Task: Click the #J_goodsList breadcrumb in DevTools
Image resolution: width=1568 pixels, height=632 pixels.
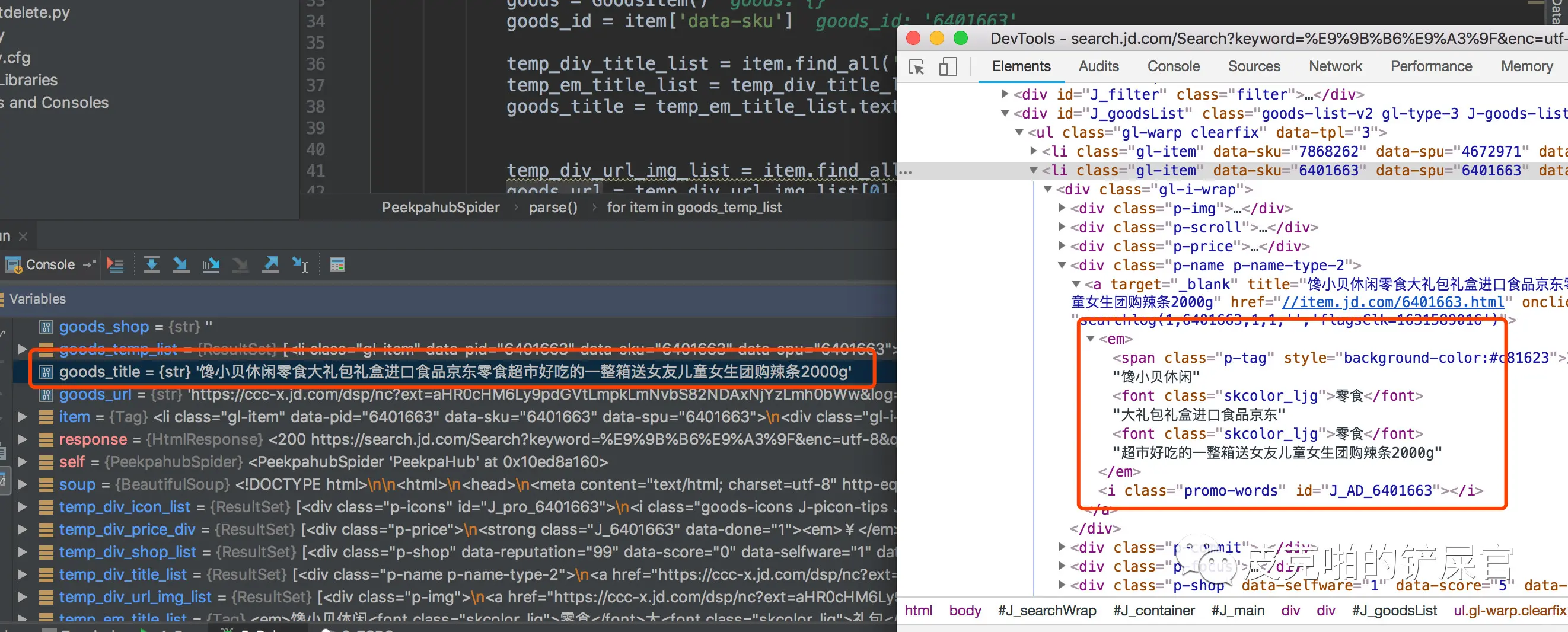Action: click(x=1394, y=611)
